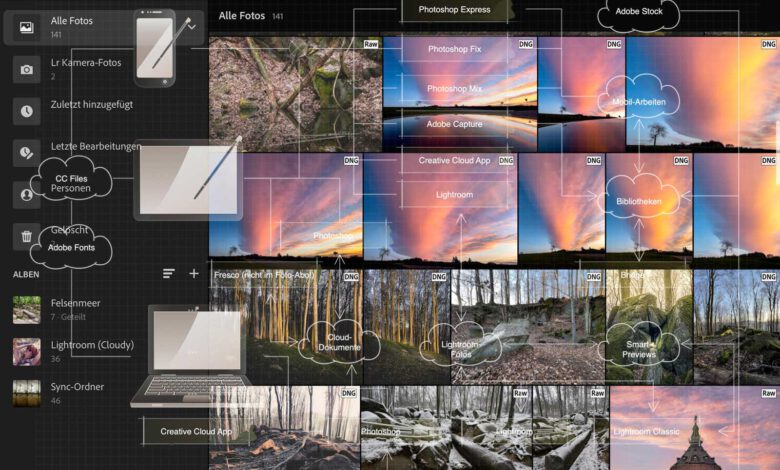Open the Letzte Bearbeitungen edit-history icon
780x470 pixels.
tap(26, 153)
